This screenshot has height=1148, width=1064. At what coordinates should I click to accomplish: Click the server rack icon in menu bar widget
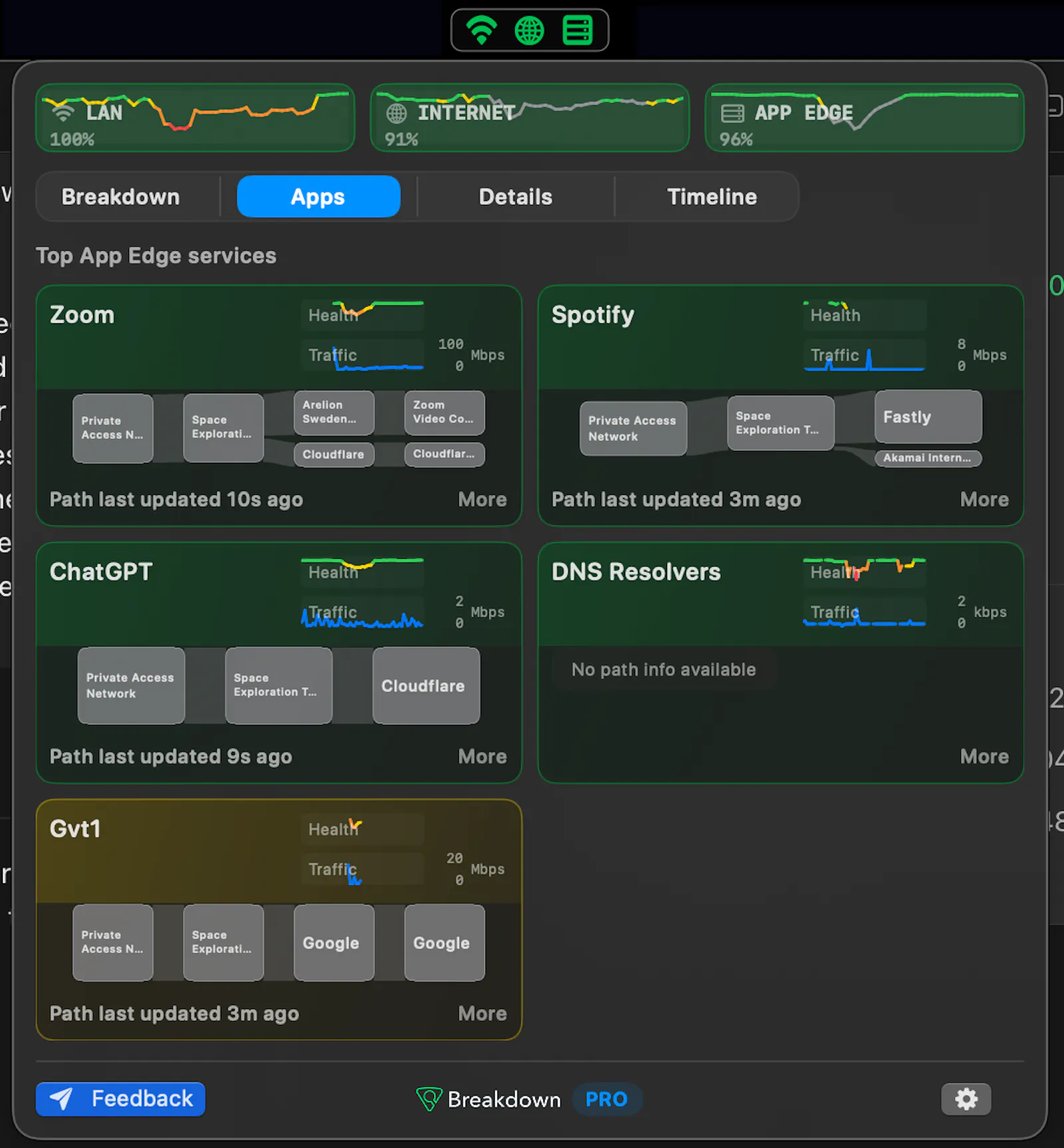click(x=577, y=30)
